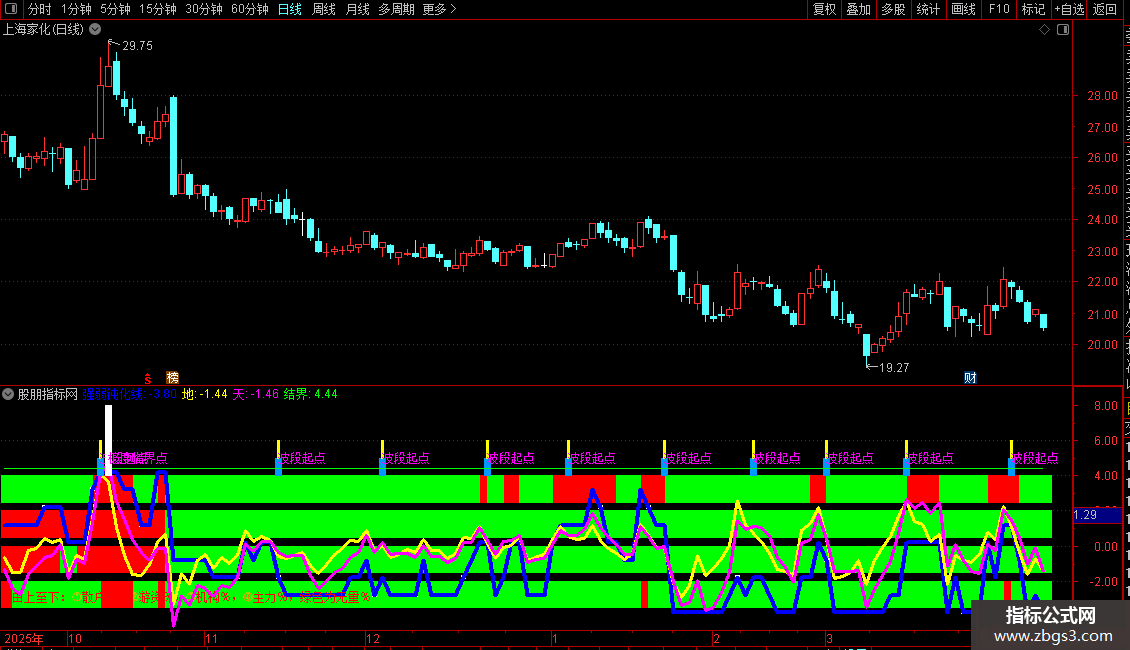Open F10 company info

(999, 9)
